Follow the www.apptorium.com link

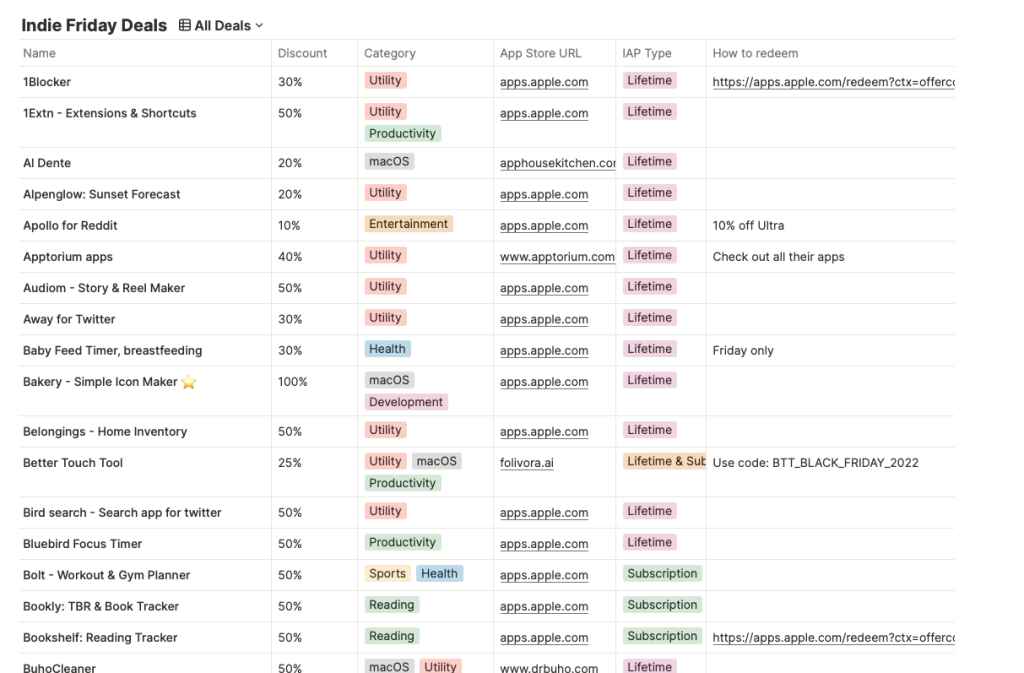click(x=557, y=257)
